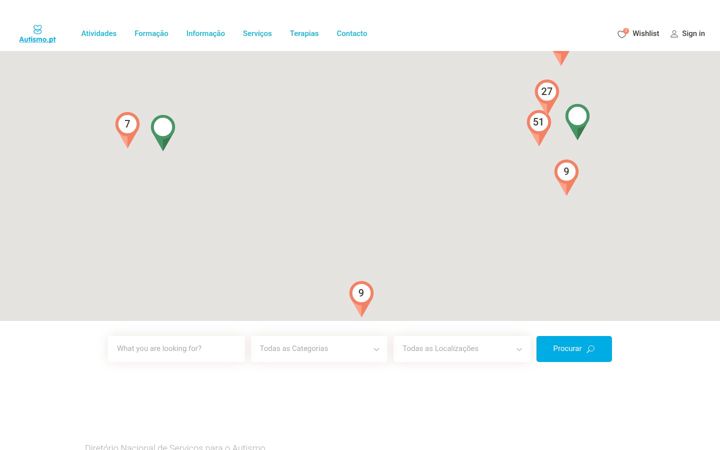
Task: Focus the 'What you are looking for?' field
Action: pos(176,349)
